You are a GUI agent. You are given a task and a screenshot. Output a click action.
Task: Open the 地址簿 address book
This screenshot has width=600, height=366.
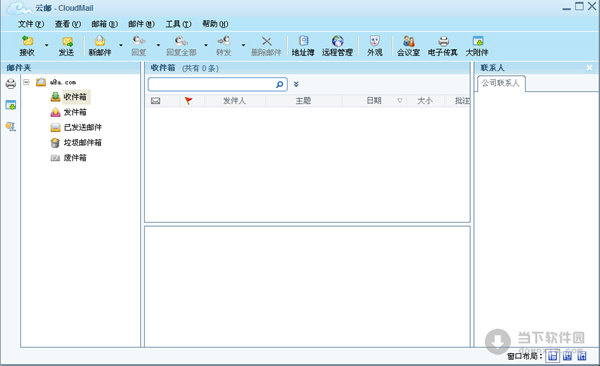coord(303,46)
